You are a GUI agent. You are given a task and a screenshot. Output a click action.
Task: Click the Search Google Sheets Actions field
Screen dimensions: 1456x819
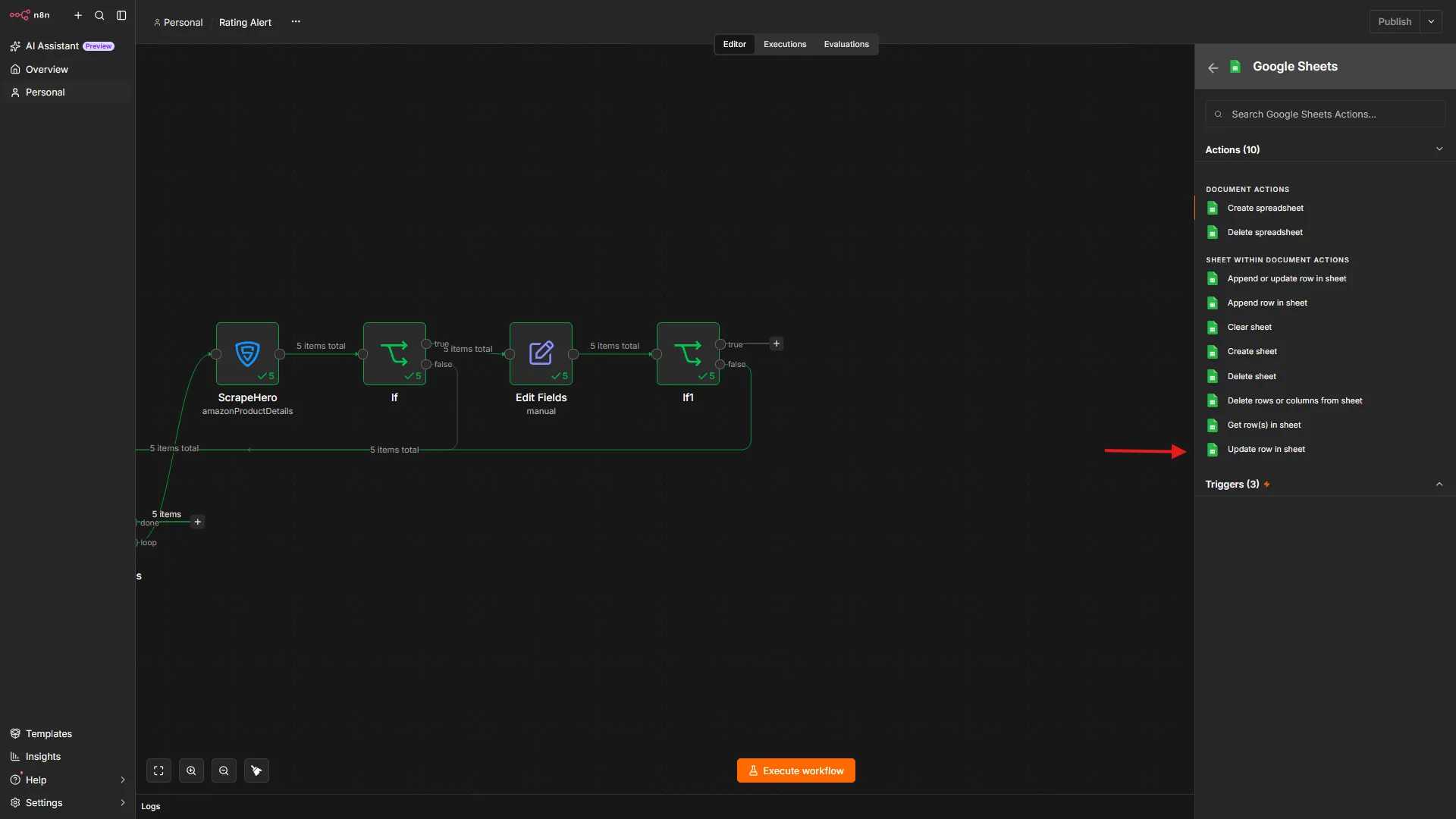(x=1325, y=114)
